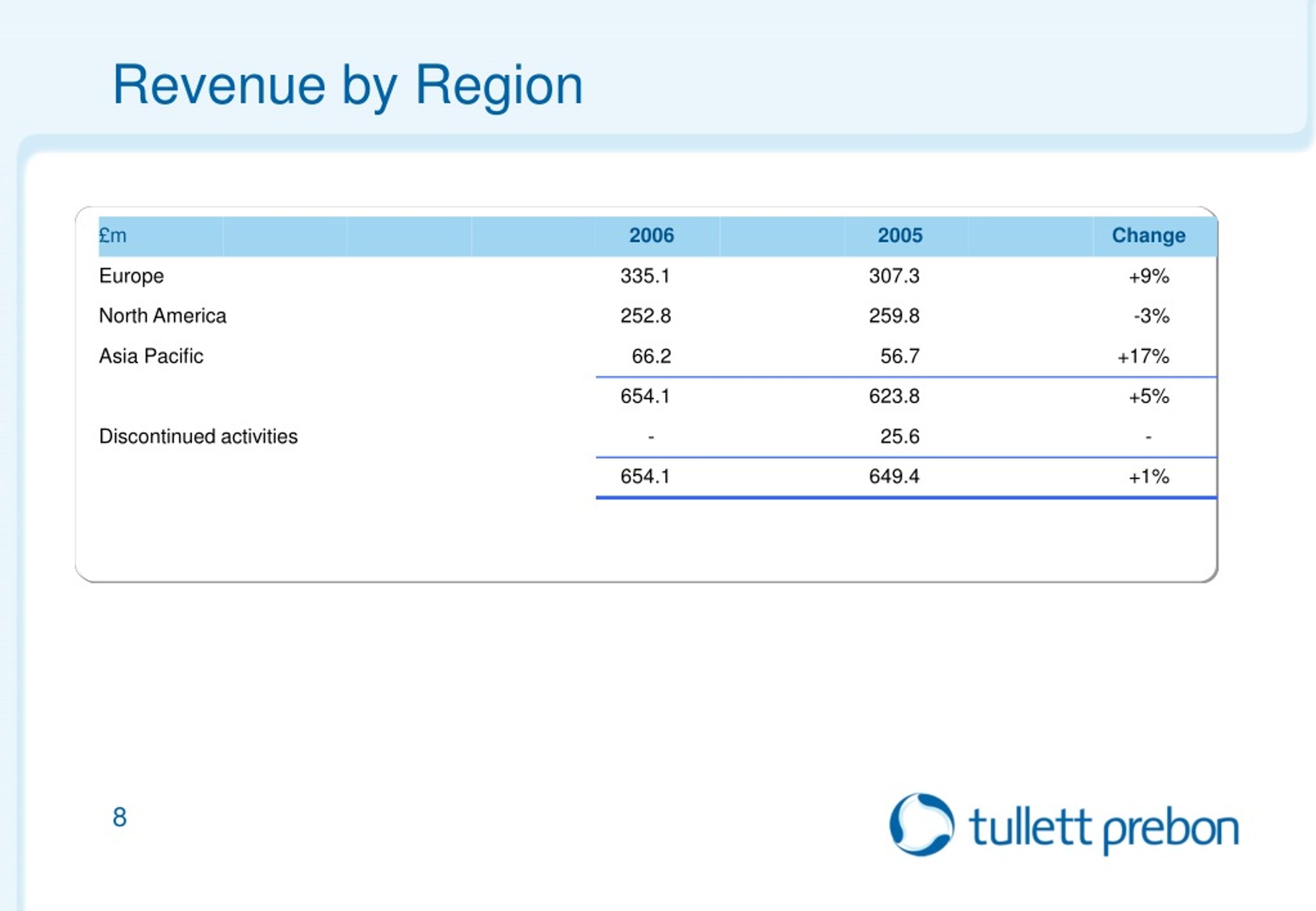Screen dimensions: 1316x911
Task: Select the North America row label
Action: coord(162,316)
